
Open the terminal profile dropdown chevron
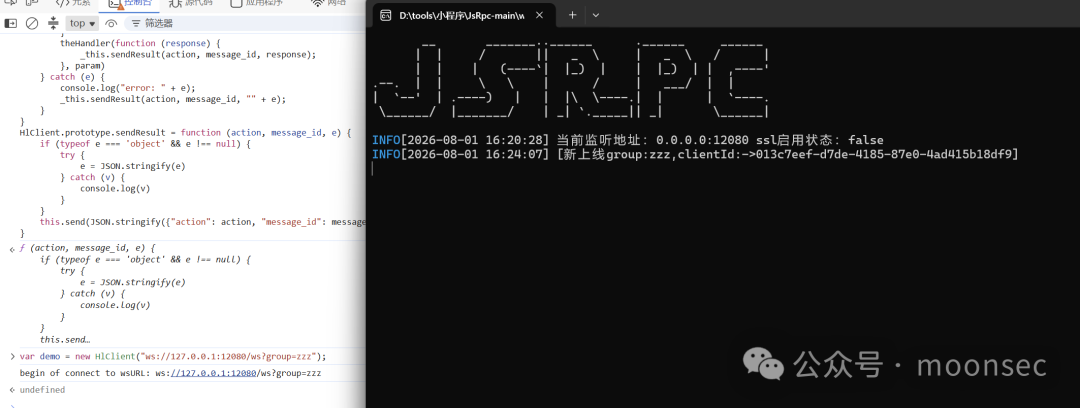596,14
